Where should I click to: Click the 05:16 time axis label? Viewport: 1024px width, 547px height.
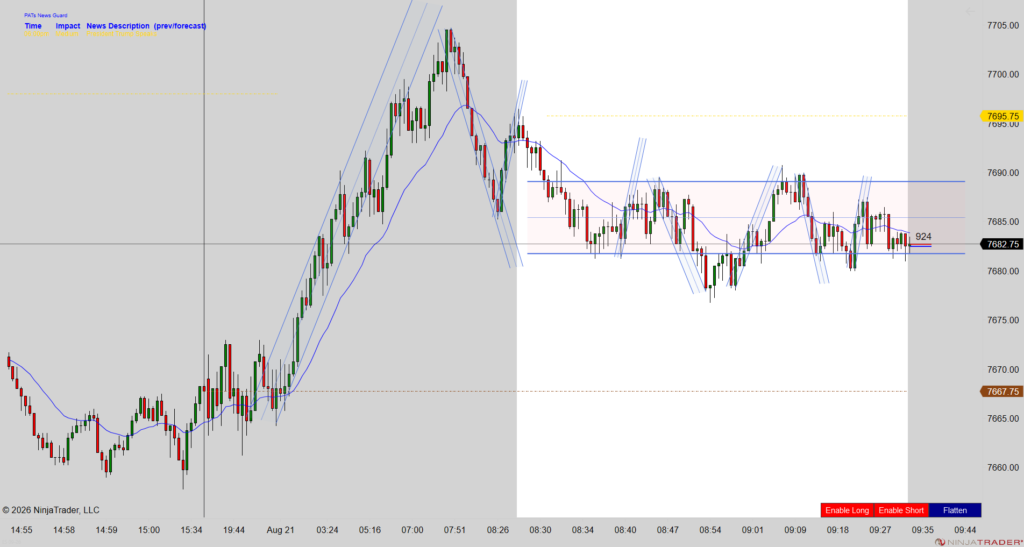click(370, 529)
